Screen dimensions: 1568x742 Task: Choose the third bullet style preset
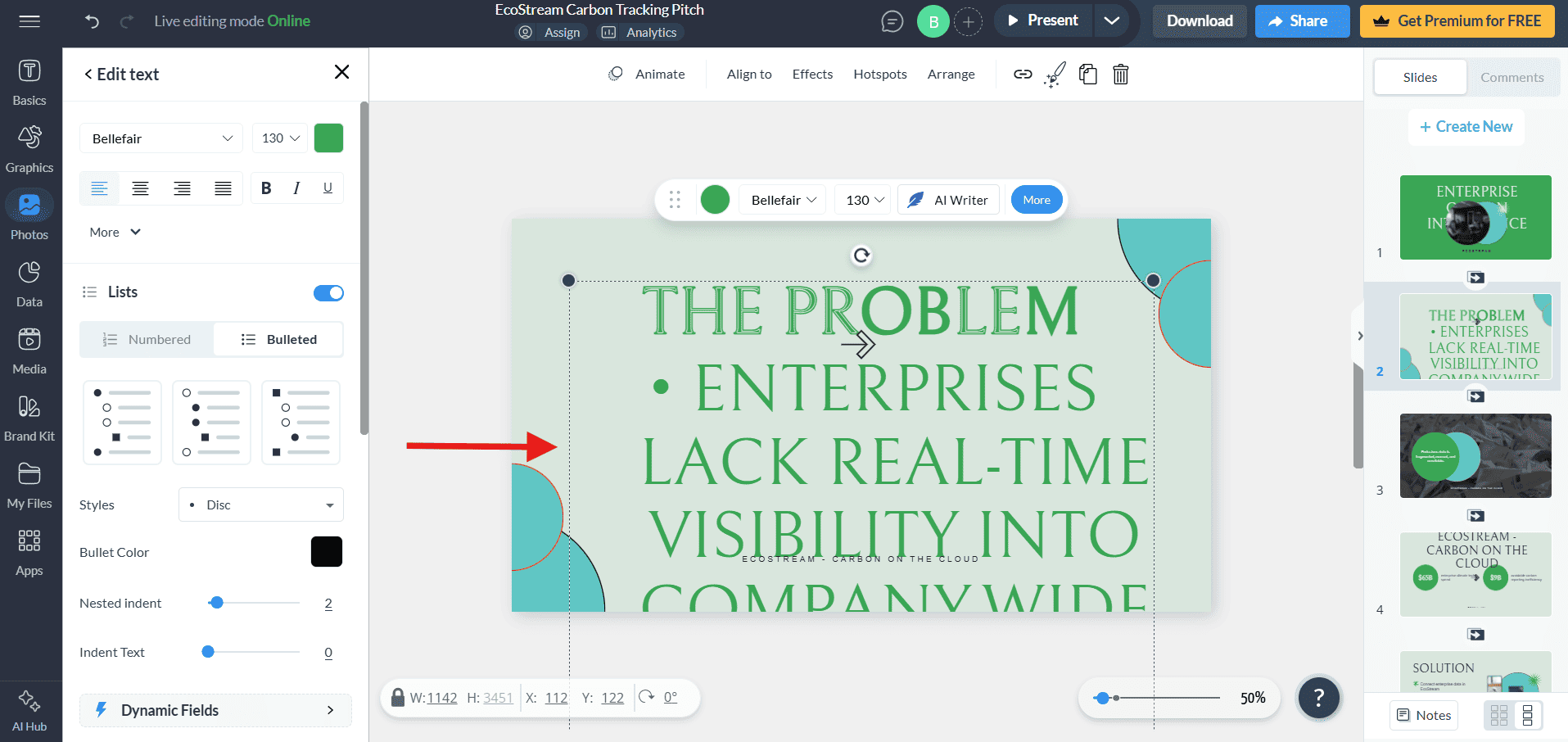pyautogui.click(x=301, y=423)
